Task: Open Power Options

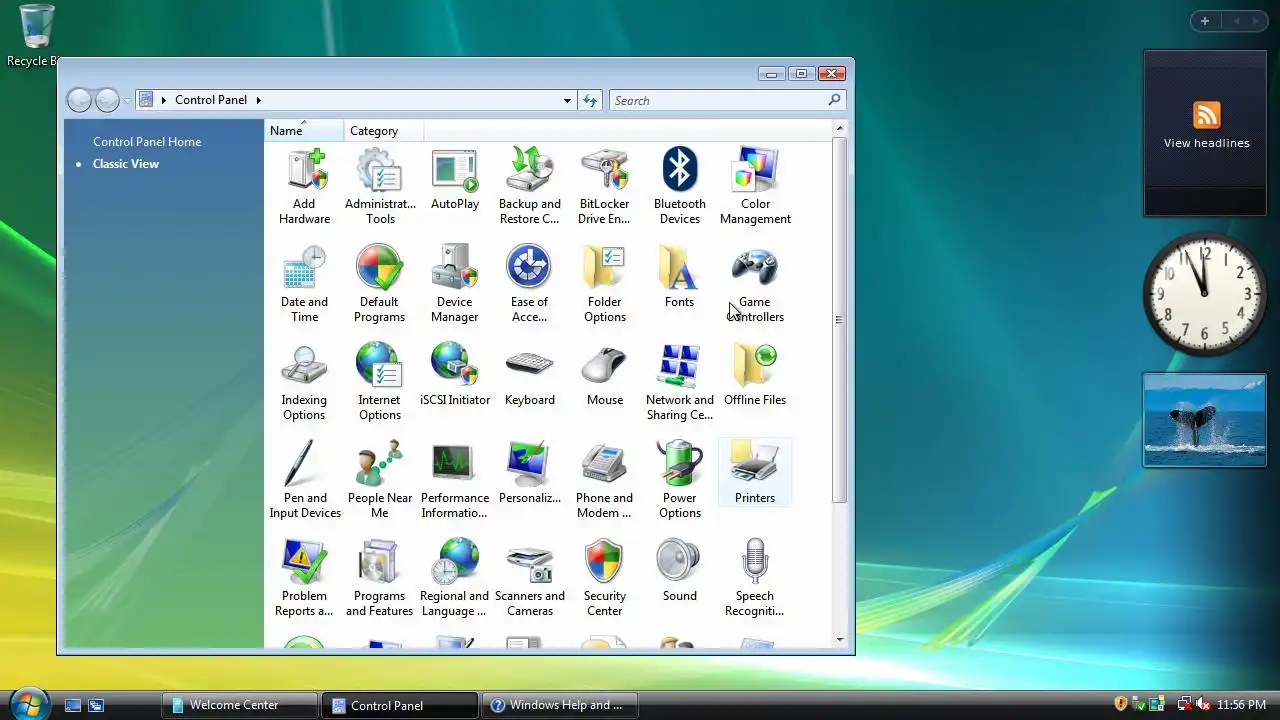Action: pyautogui.click(x=680, y=480)
